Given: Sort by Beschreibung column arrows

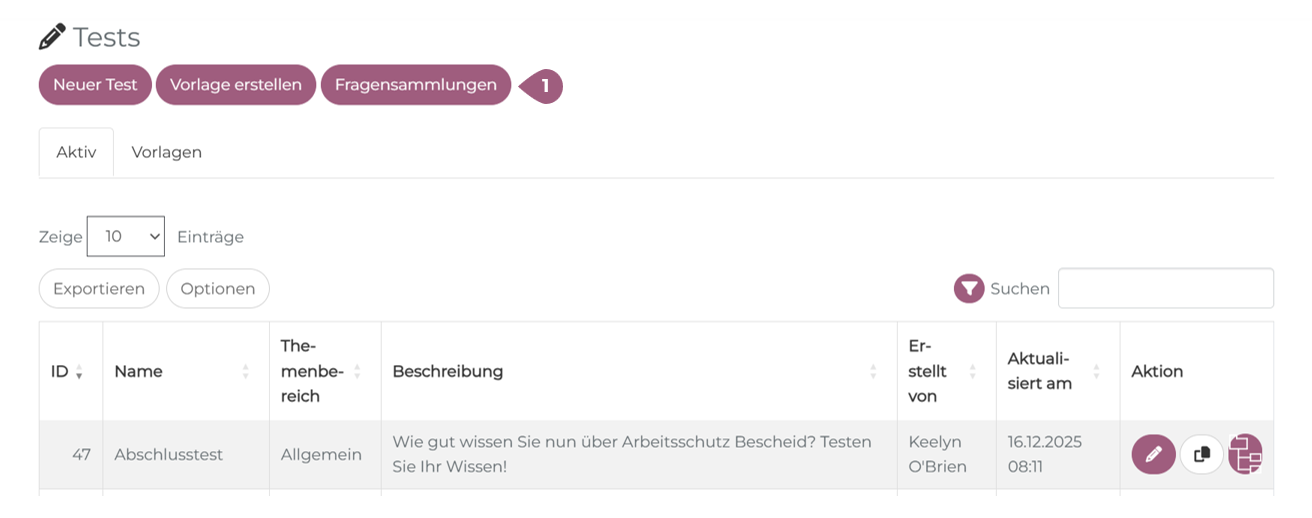Looking at the screenshot, I should (873, 372).
